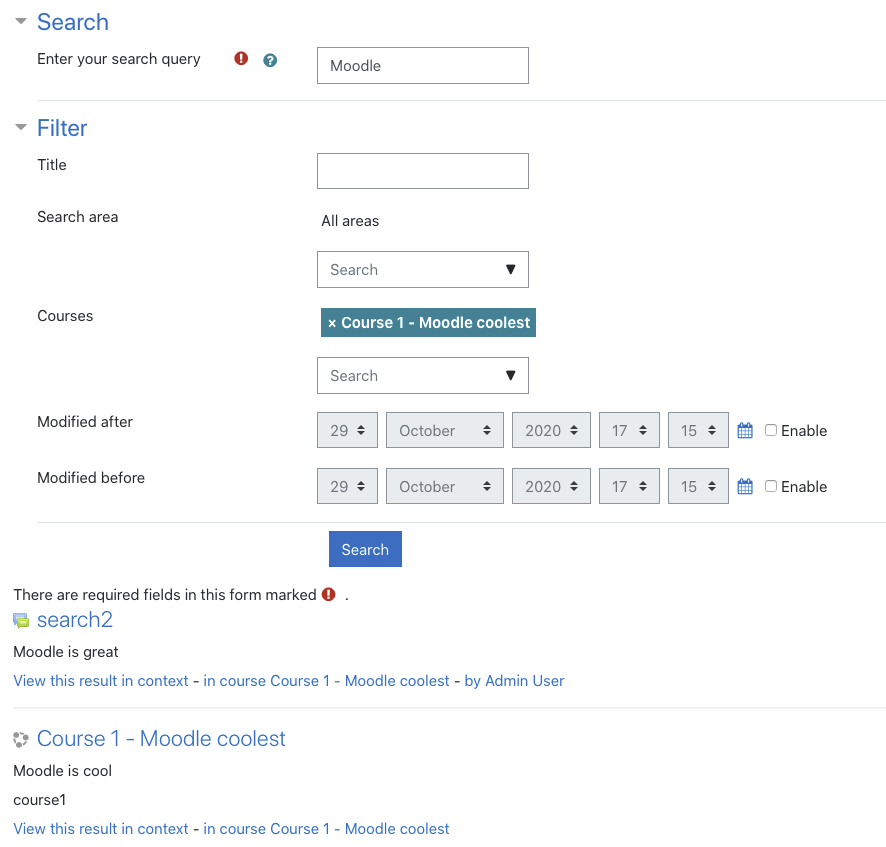Change Modified after minute selector
The height and width of the screenshot is (847, 886).
click(698, 430)
